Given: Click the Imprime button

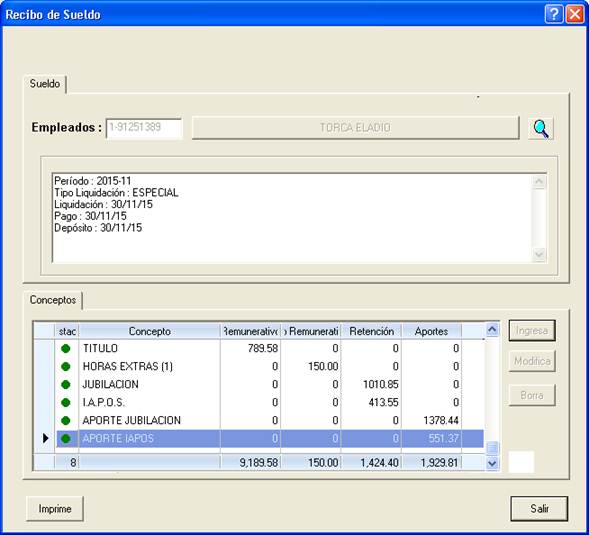Looking at the screenshot, I should (55, 509).
